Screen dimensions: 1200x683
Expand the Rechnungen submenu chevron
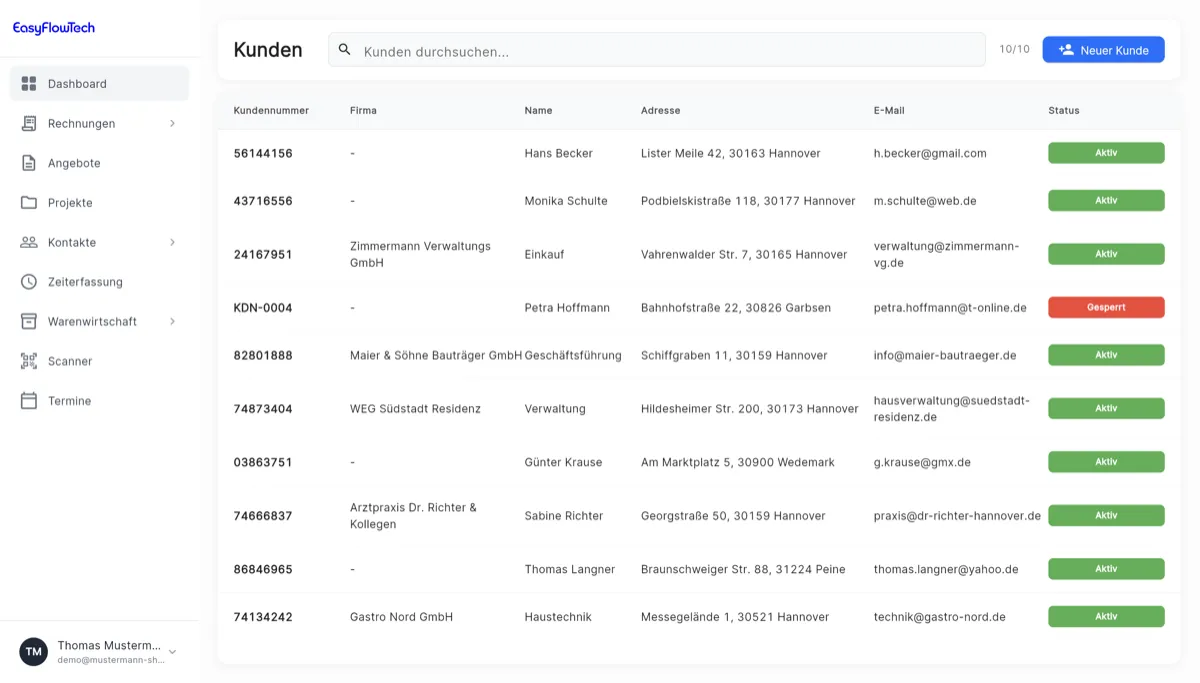[x=171, y=123]
